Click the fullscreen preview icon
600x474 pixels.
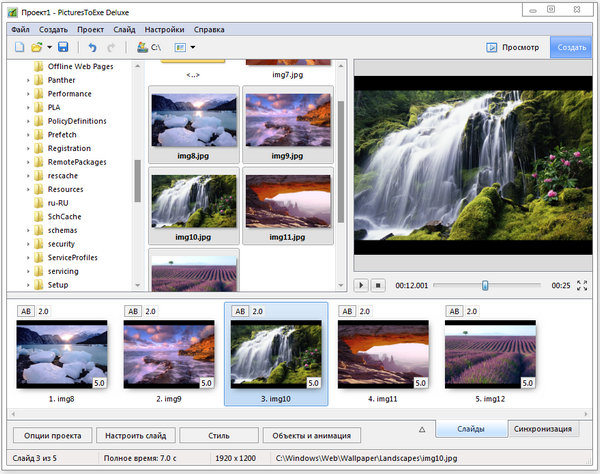(x=582, y=285)
